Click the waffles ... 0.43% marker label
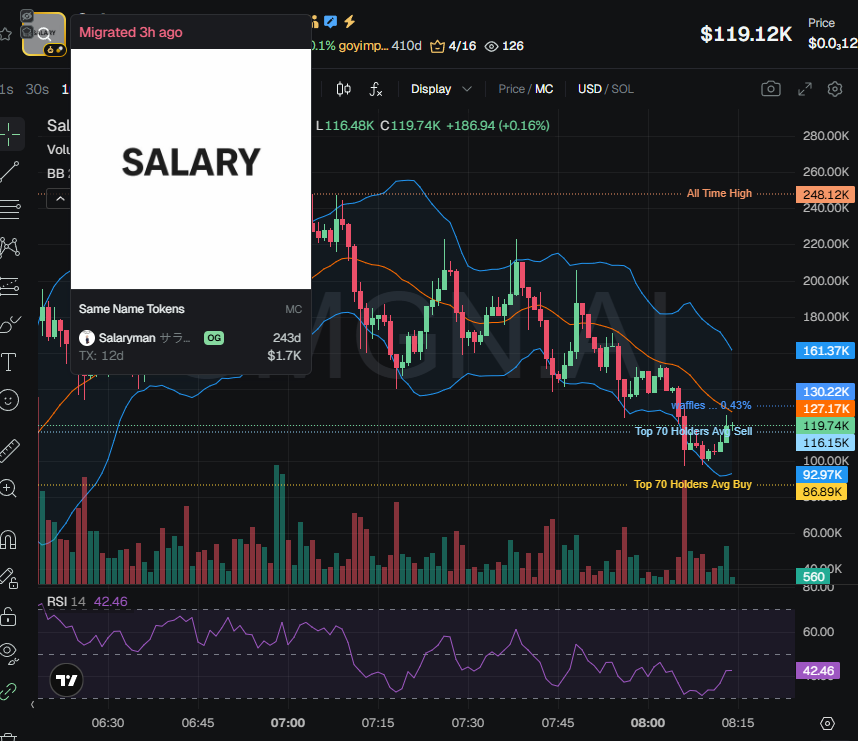The width and height of the screenshot is (858, 741). [x=711, y=406]
